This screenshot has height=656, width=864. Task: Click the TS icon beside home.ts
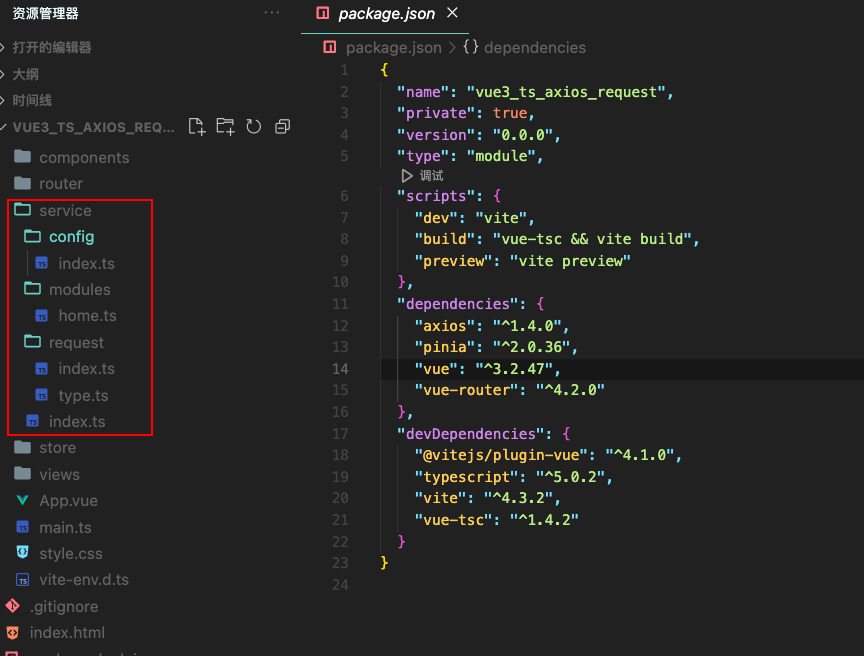(42, 316)
